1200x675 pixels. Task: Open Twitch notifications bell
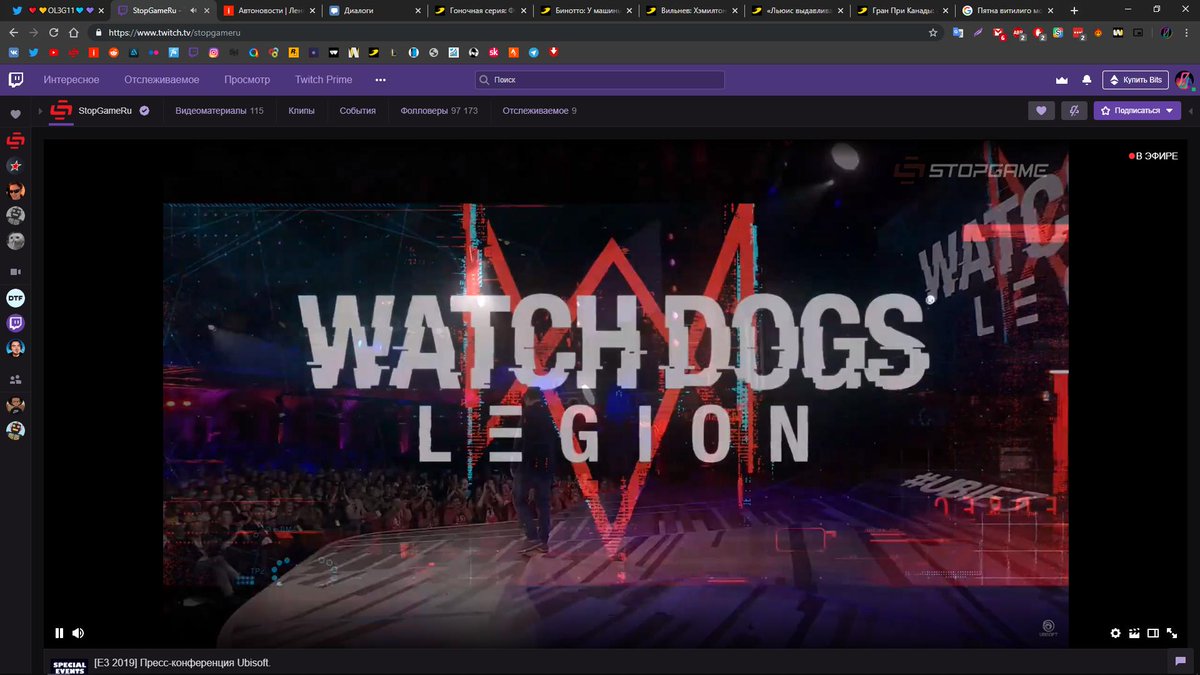pos(1087,80)
